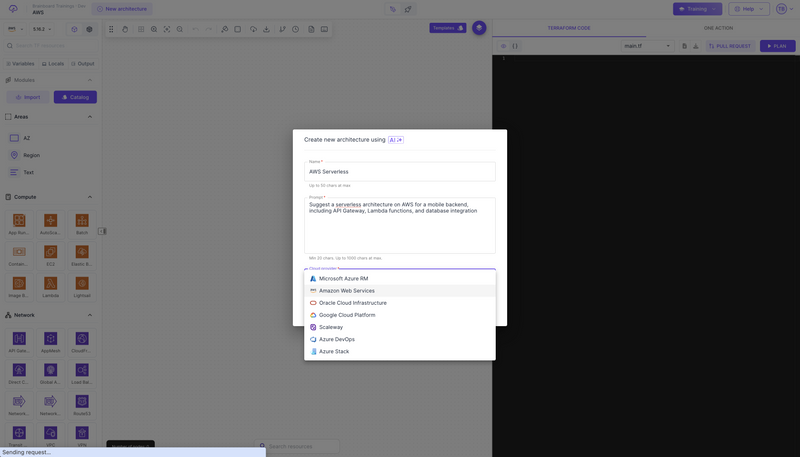Select the Image Builder resource icon
This screenshot has height=457, width=800.
click(x=19, y=283)
